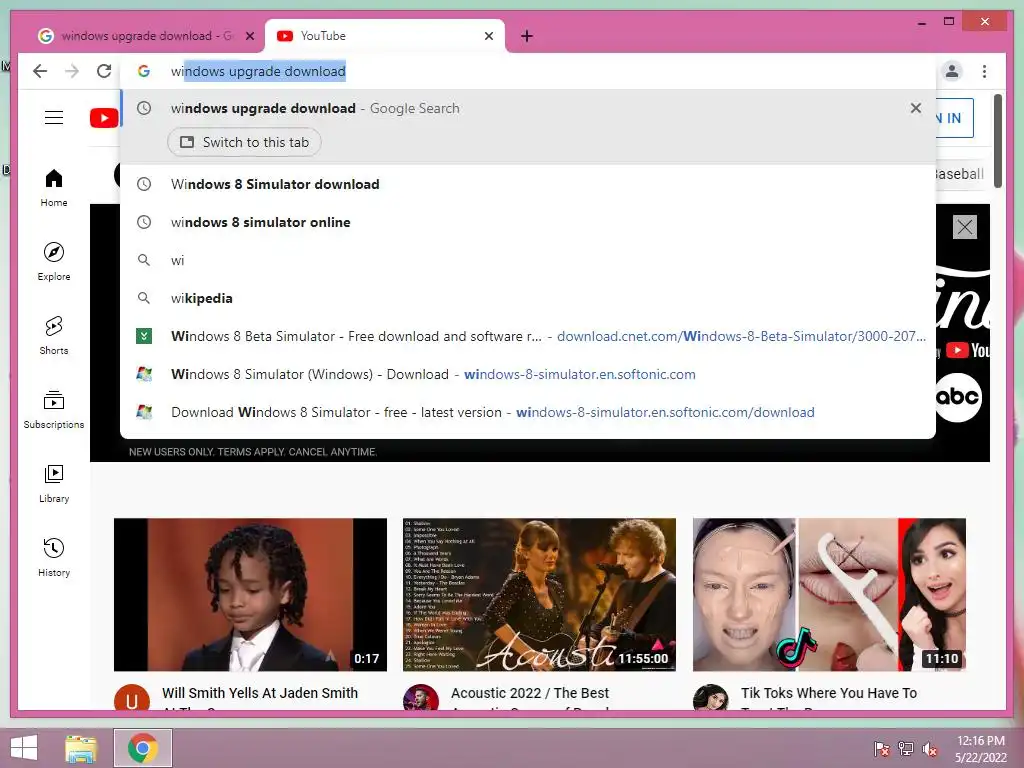Image resolution: width=1024 pixels, height=768 pixels.
Task: Open the U channel avatar under first video
Action: click(x=131, y=698)
